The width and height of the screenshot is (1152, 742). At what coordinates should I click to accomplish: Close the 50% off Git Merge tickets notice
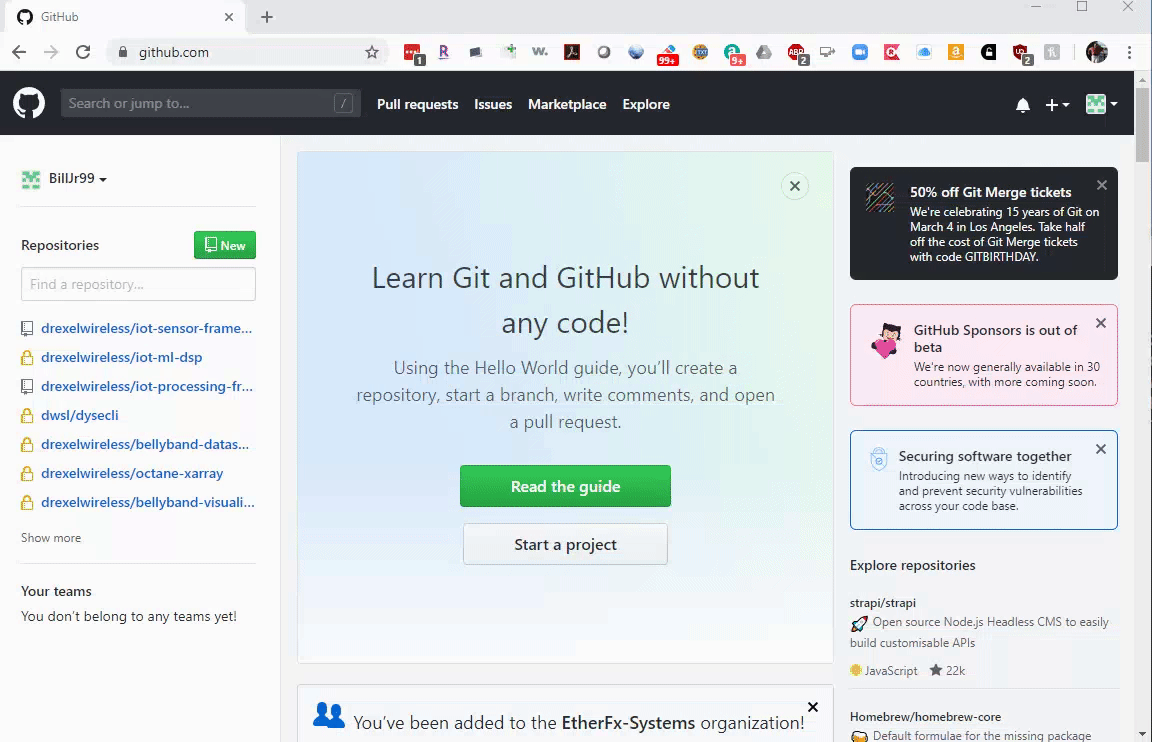(1102, 185)
